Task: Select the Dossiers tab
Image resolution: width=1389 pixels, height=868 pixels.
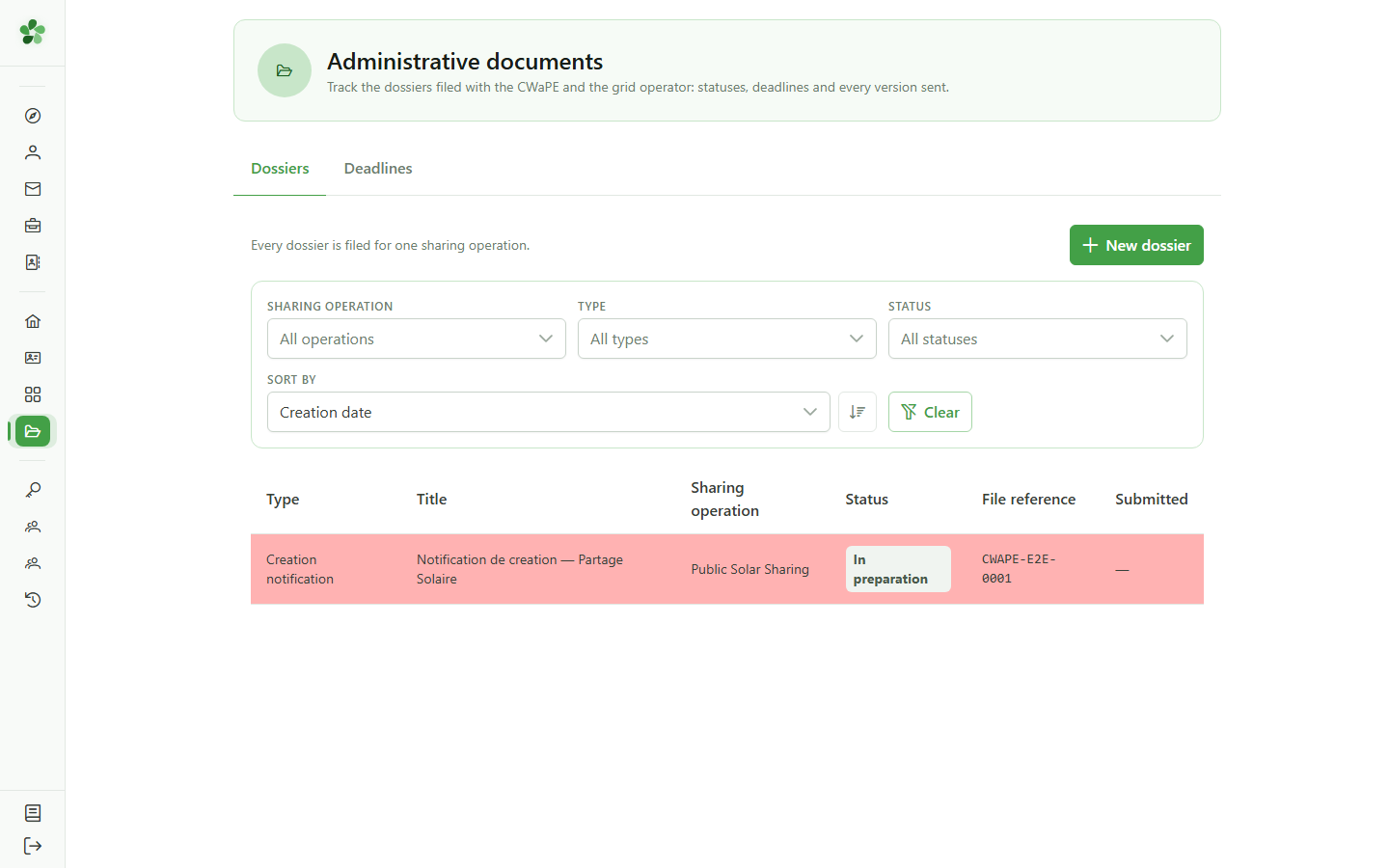Action: point(280,169)
